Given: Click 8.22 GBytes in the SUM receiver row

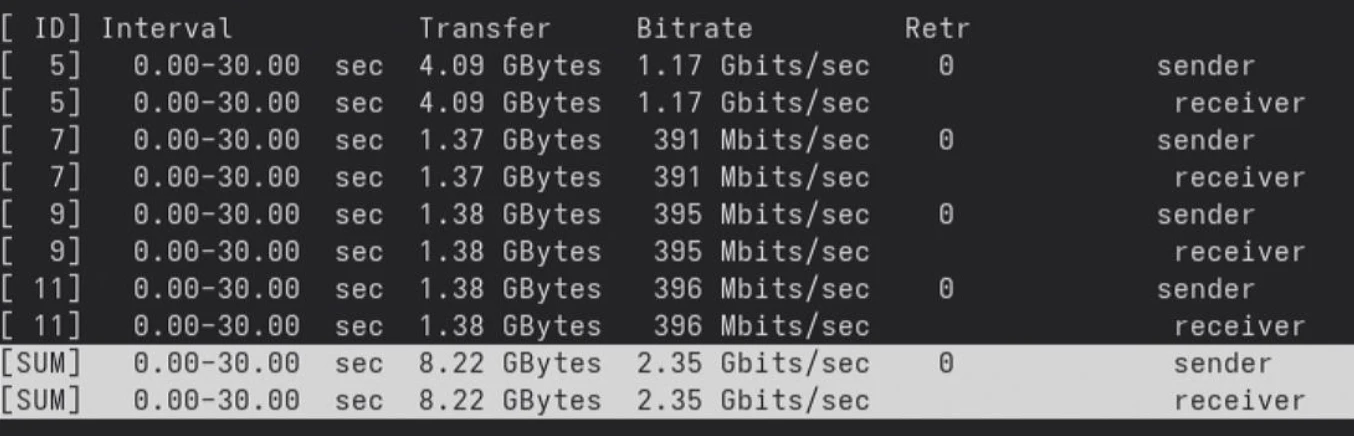Looking at the screenshot, I should (x=510, y=401).
